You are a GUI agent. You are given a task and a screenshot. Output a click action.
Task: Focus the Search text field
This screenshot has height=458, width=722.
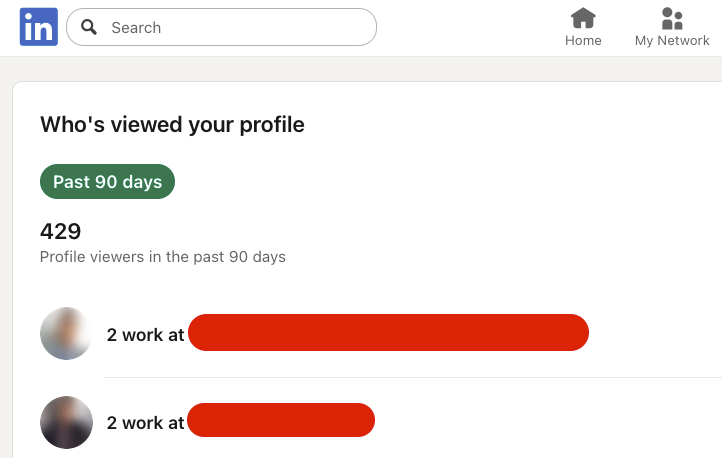click(230, 27)
